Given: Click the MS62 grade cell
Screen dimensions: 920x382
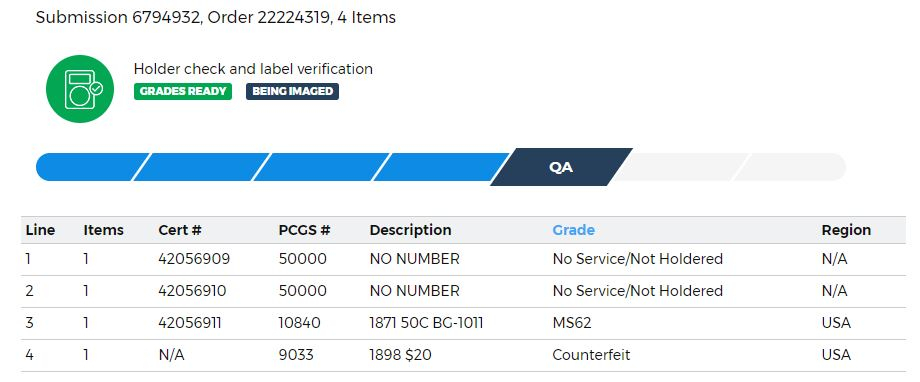Looking at the screenshot, I should point(571,323).
